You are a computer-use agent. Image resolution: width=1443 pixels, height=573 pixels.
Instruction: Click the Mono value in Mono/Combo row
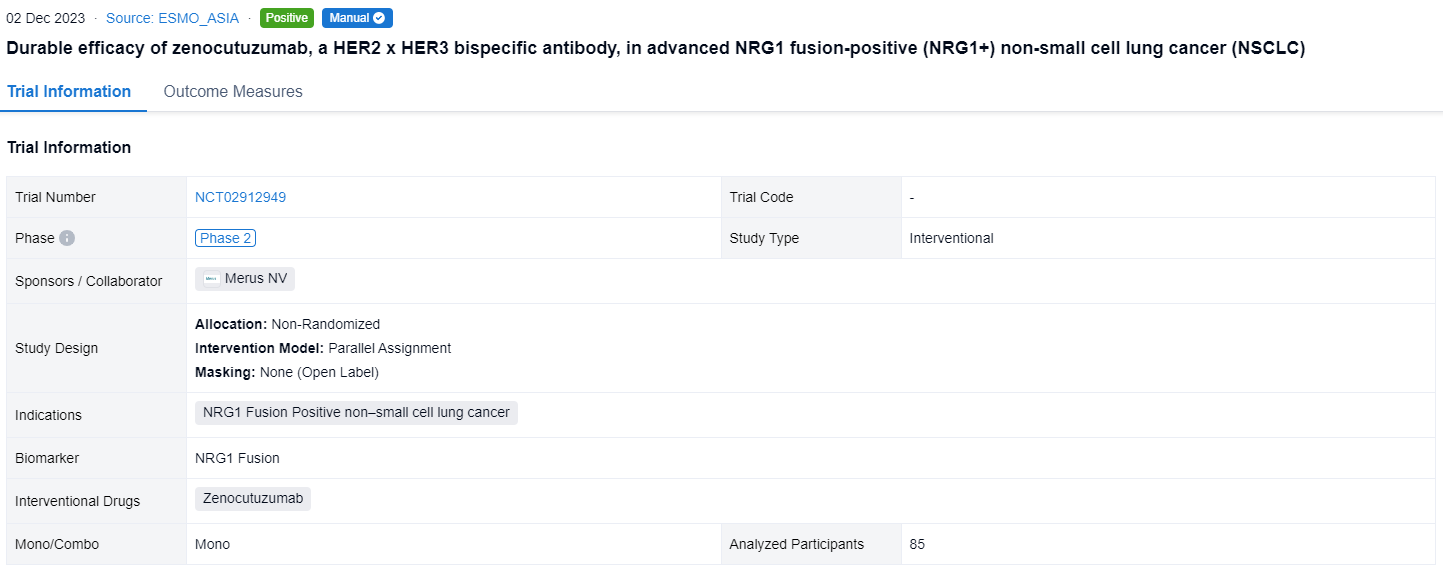pyautogui.click(x=212, y=544)
